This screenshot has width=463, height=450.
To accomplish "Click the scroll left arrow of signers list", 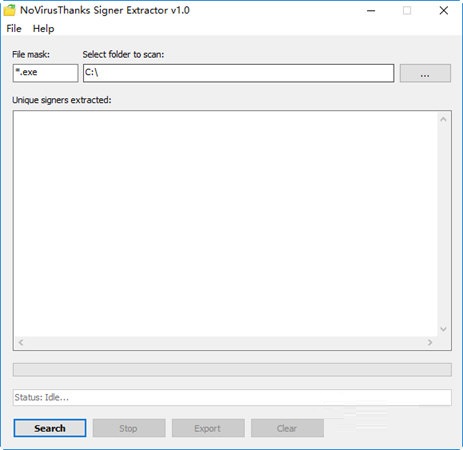I will pyautogui.click(x=21, y=342).
